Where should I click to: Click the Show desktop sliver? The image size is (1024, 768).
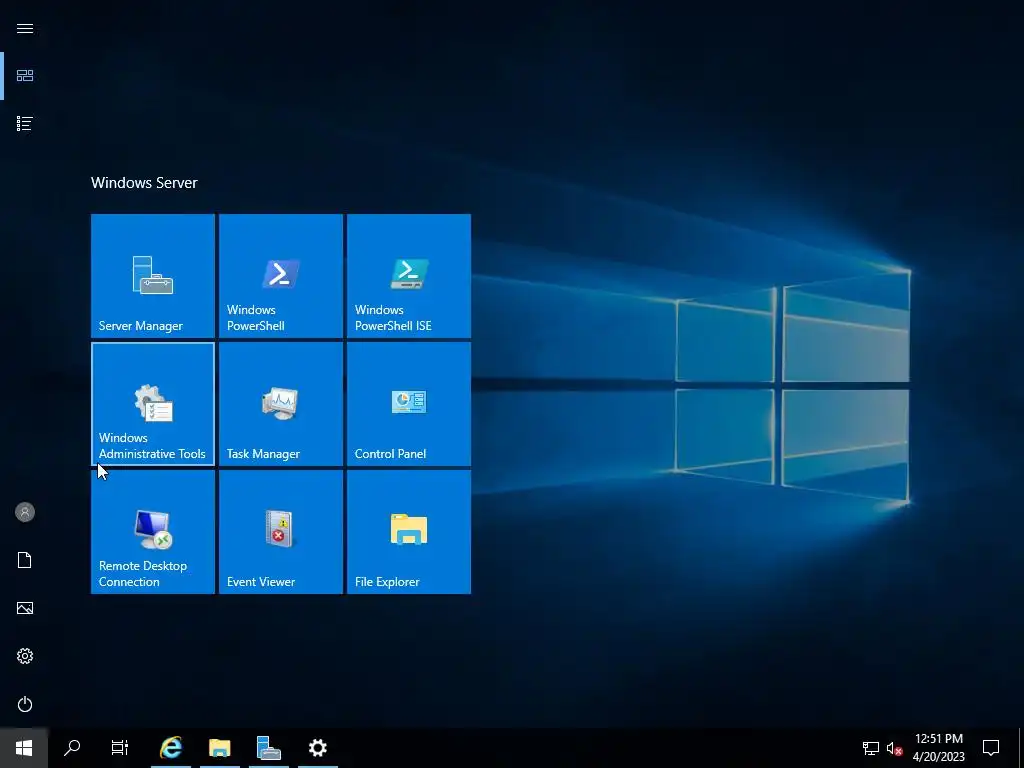pyautogui.click(x=1021, y=748)
